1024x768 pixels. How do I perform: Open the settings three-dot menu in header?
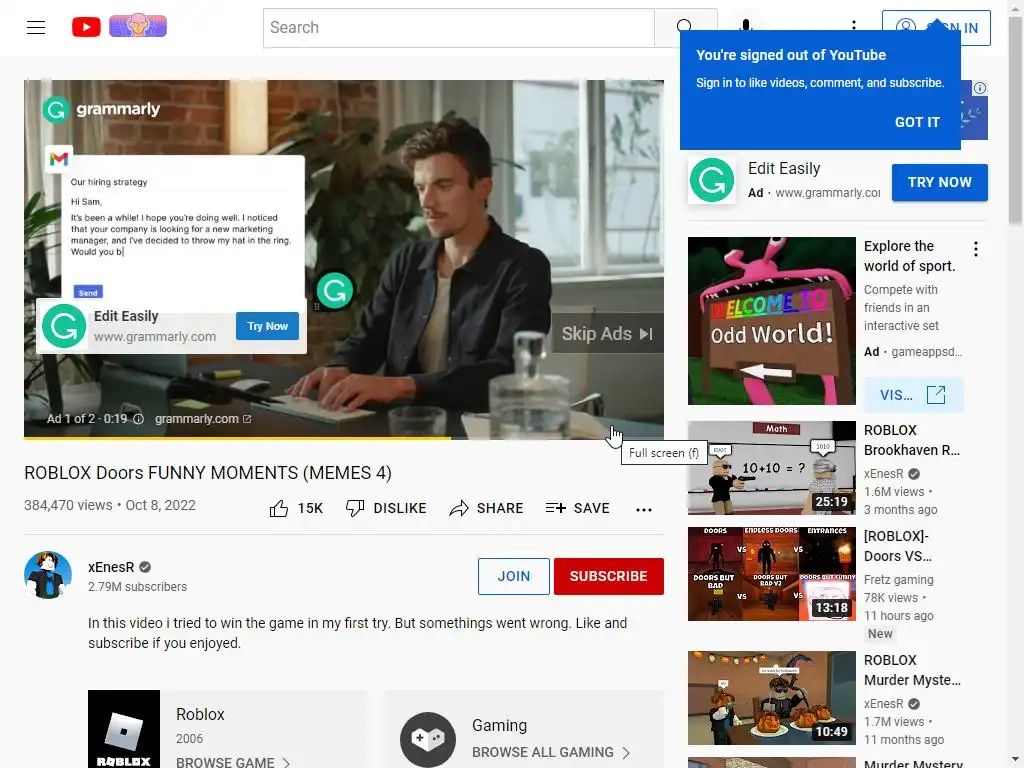854,25
